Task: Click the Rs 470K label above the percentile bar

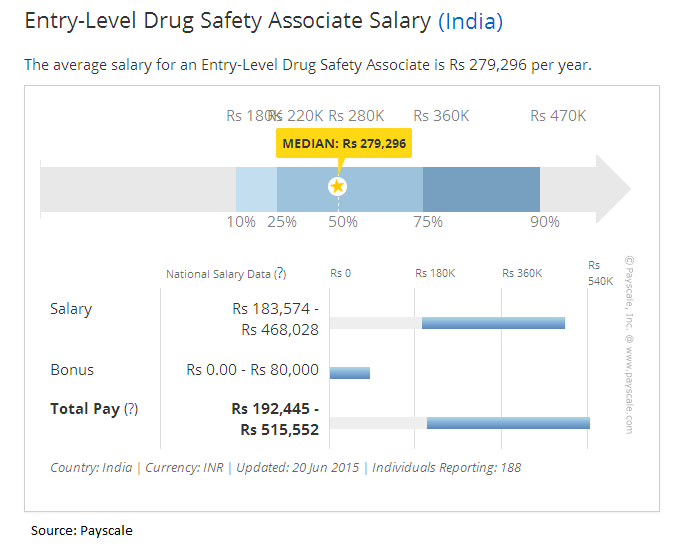Action: point(558,116)
